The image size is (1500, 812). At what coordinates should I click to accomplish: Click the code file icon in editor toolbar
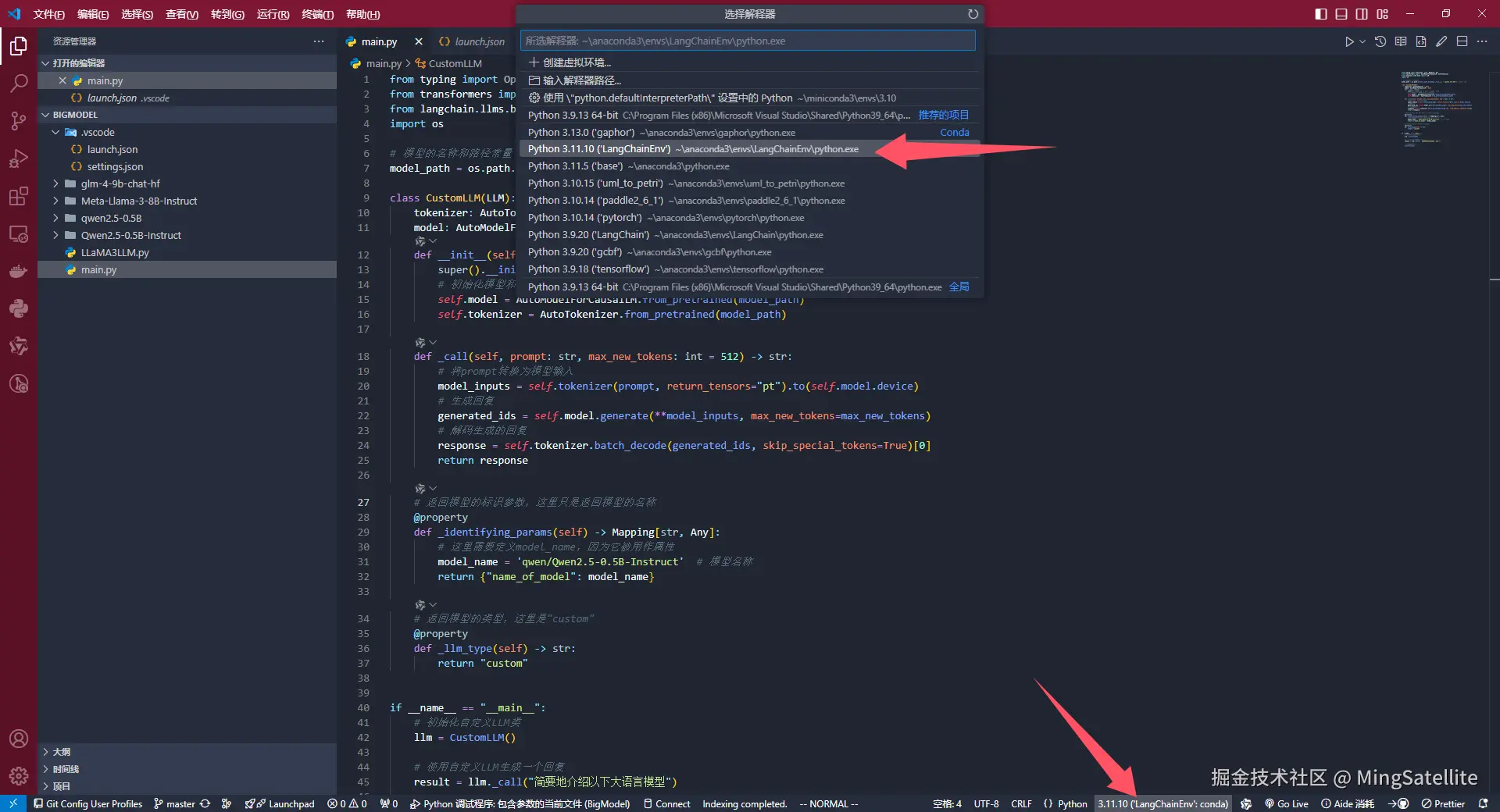(x=1421, y=41)
